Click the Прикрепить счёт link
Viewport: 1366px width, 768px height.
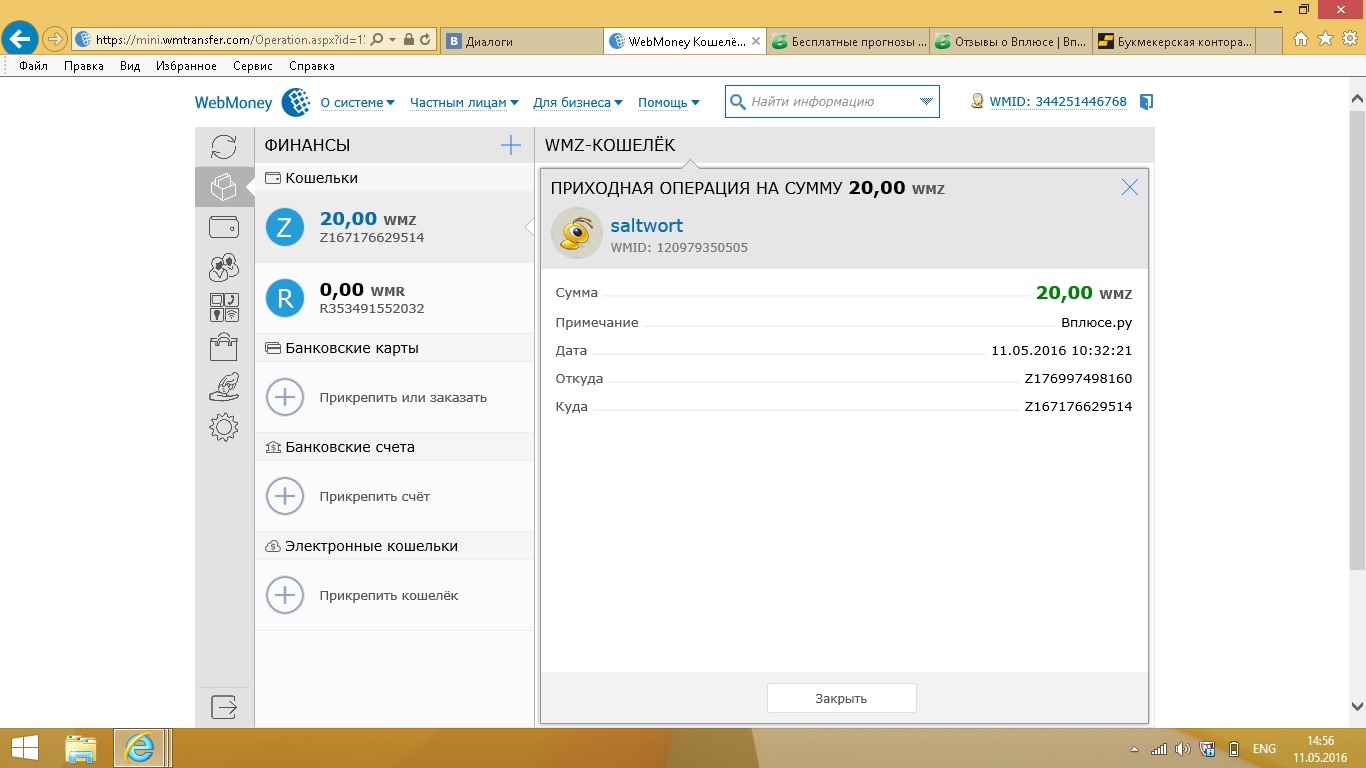click(x=375, y=496)
